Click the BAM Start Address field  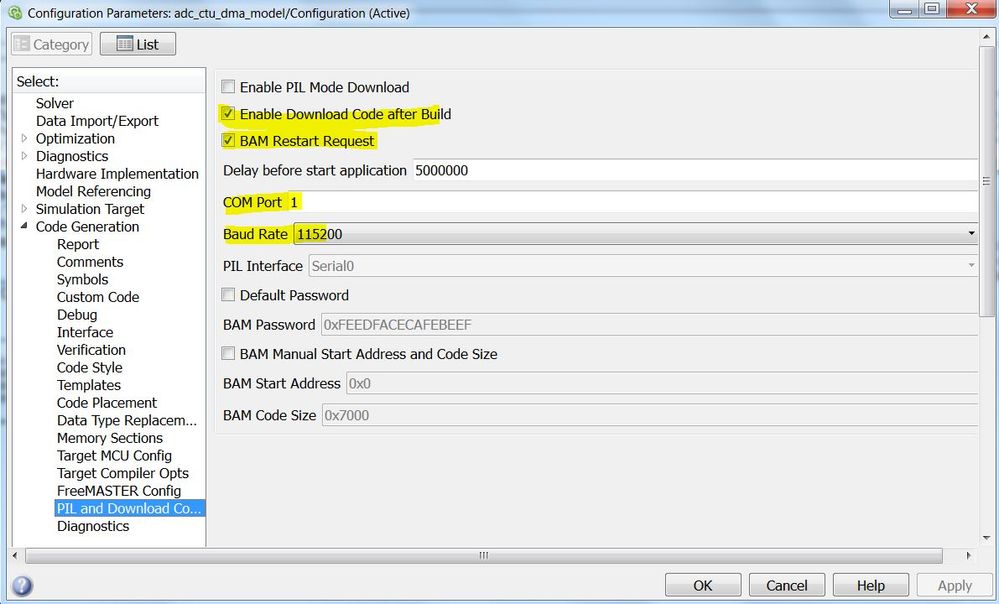[x=661, y=383]
